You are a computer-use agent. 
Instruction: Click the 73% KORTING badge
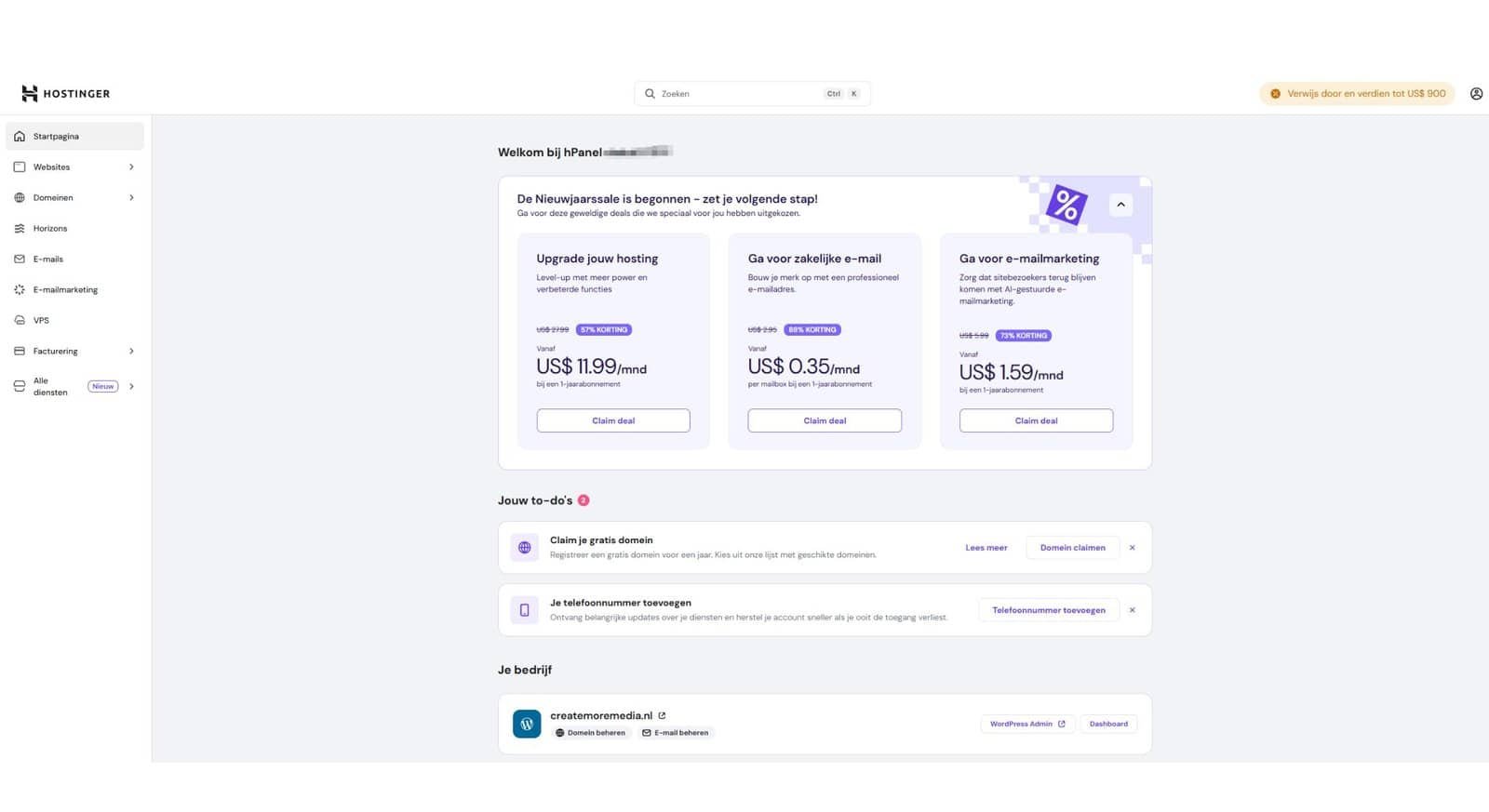click(1024, 336)
